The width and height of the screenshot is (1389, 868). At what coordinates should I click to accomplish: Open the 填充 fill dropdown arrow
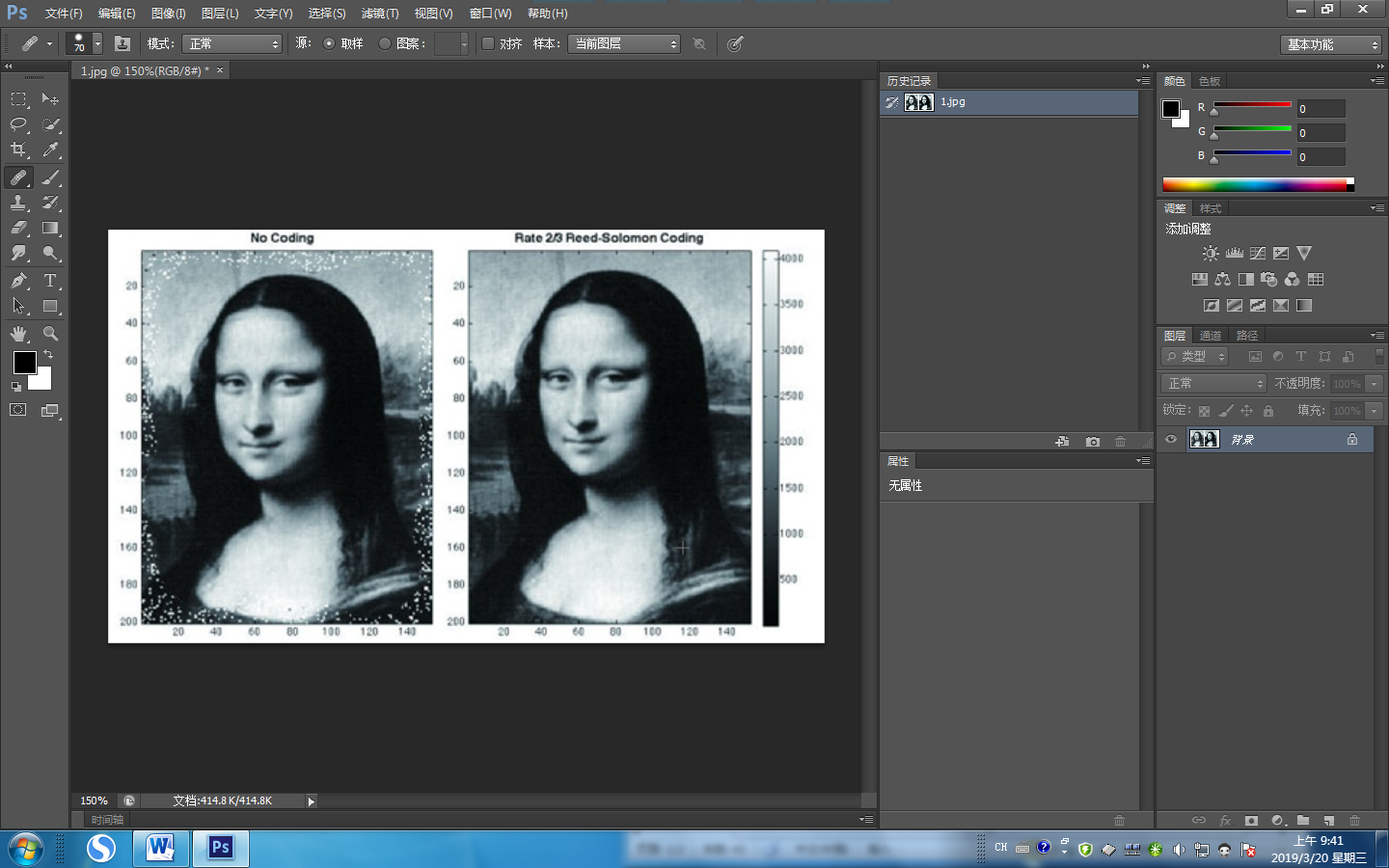[1375, 411]
